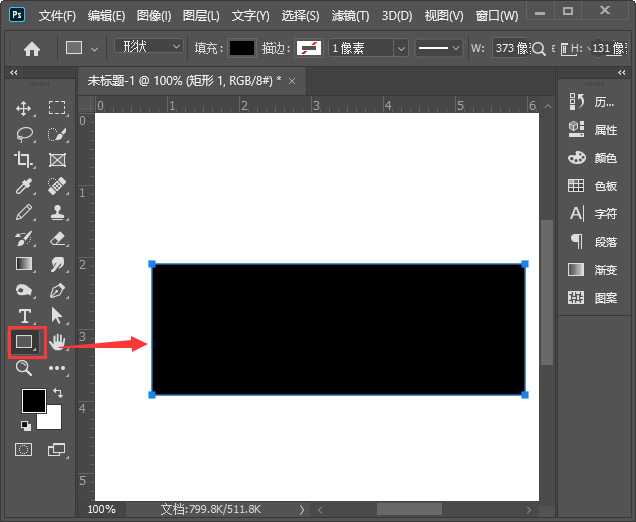Select the Pen tool
Image resolution: width=636 pixels, height=522 pixels.
click(x=58, y=290)
